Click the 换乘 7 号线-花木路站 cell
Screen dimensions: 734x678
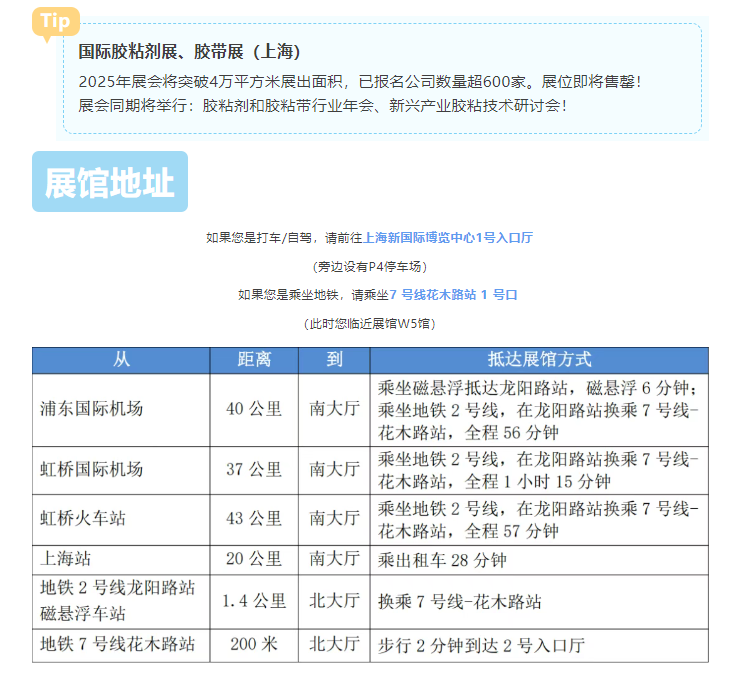point(539,602)
